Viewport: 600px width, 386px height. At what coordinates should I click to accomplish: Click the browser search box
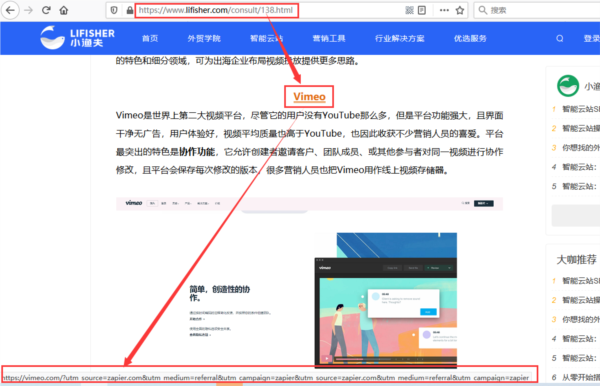pyautogui.click(x=537, y=10)
